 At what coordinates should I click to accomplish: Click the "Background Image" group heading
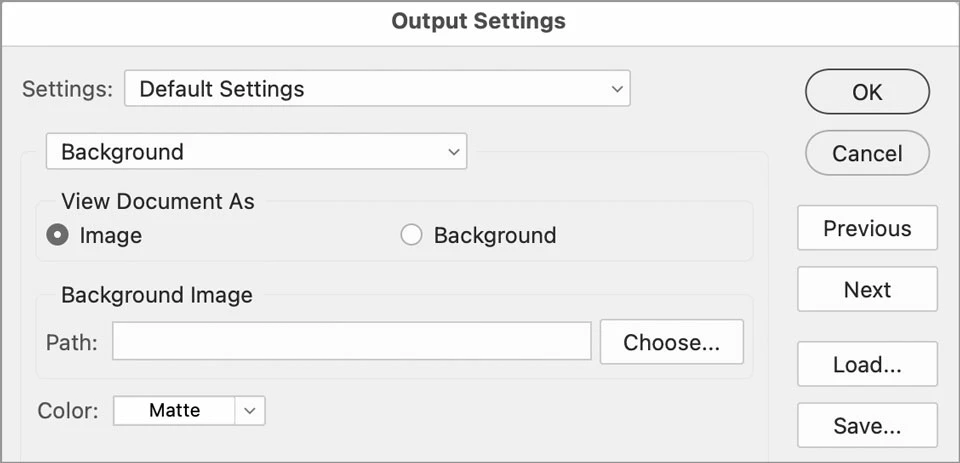pyautogui.click(x=157, y=295)
